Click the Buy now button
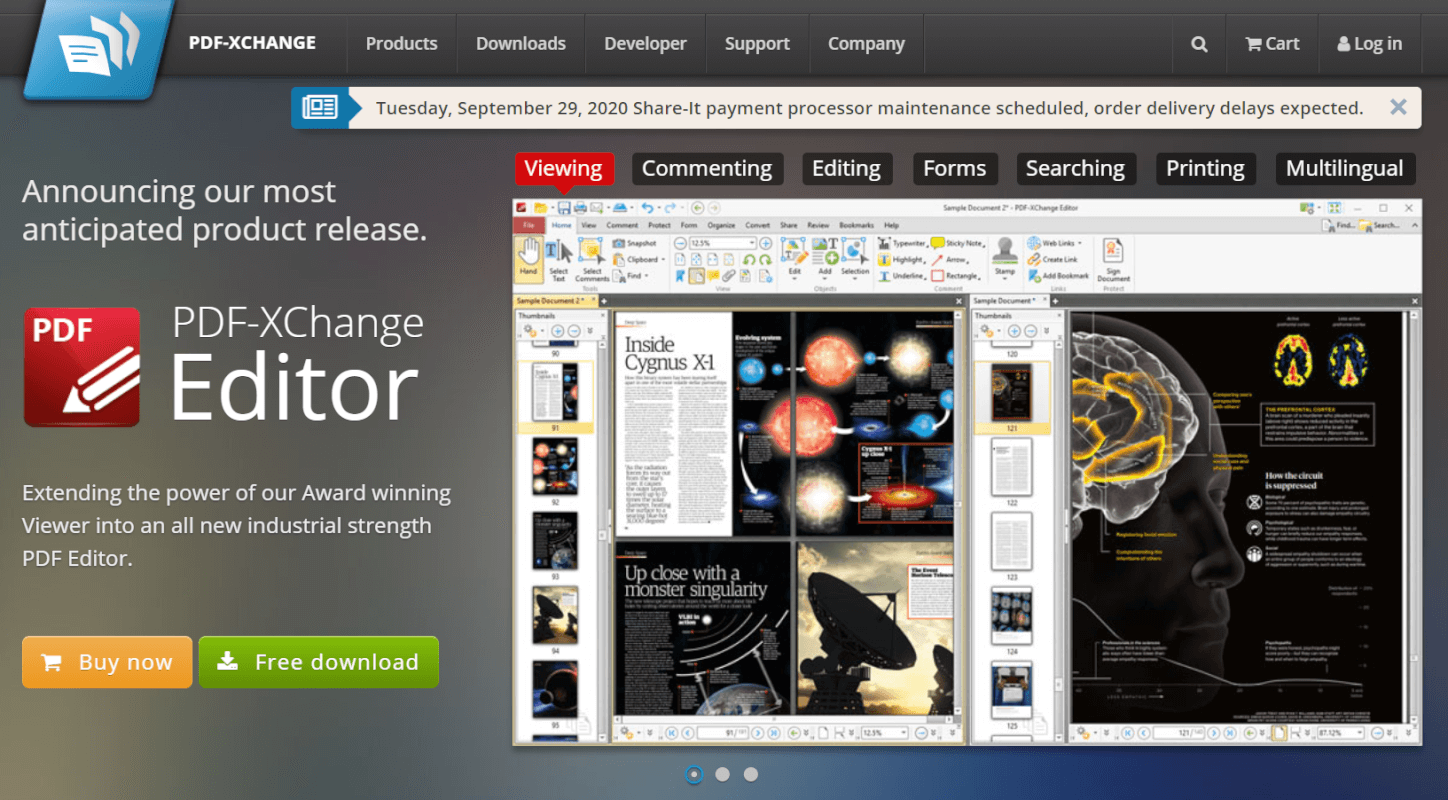The height and width of the screenshot is (800, 1448). click(107, 662)
